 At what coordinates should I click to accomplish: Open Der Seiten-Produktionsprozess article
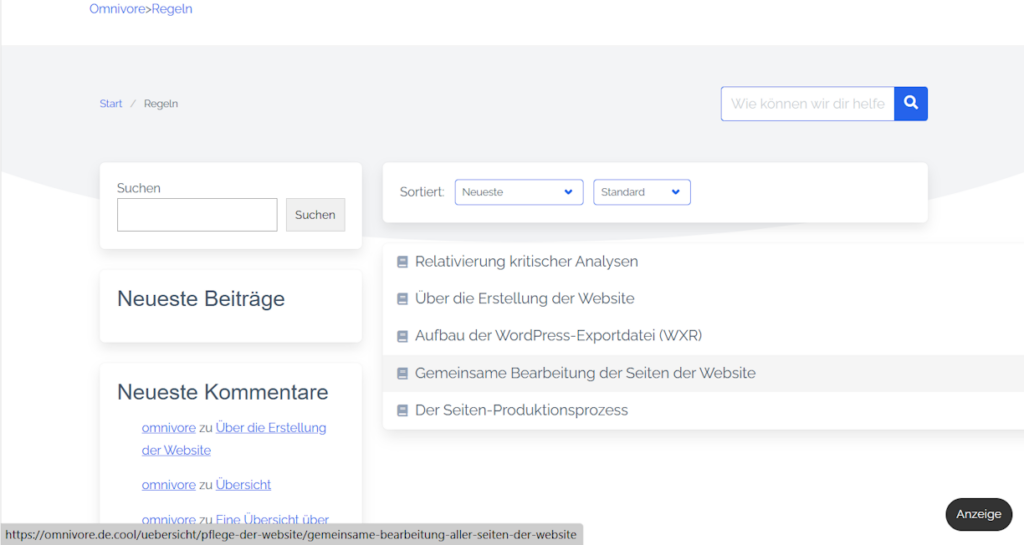click(521, 410)
